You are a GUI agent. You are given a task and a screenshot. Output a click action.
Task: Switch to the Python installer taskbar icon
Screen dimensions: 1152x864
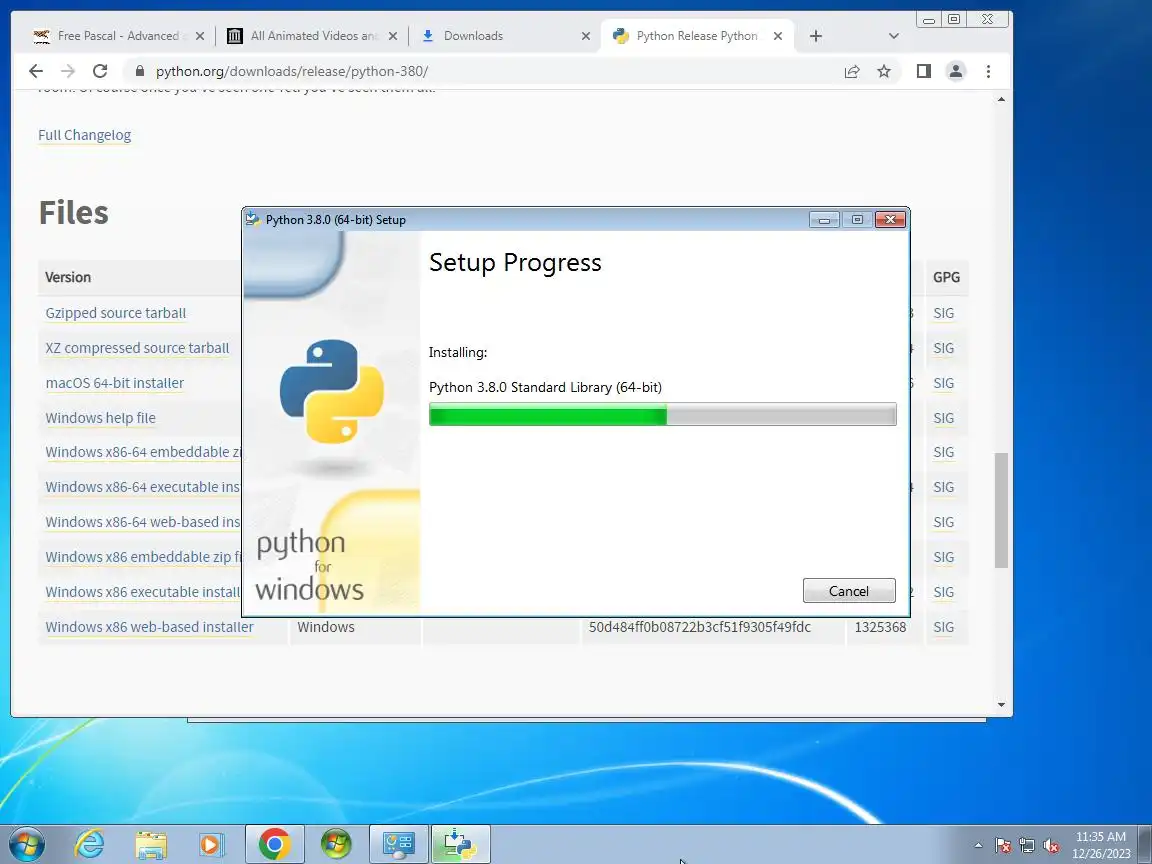461,844
